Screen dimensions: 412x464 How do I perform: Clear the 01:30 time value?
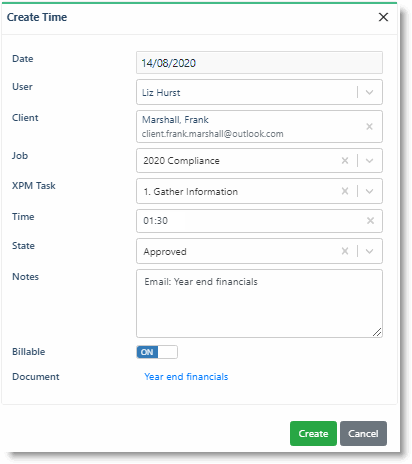coord(370,221)
